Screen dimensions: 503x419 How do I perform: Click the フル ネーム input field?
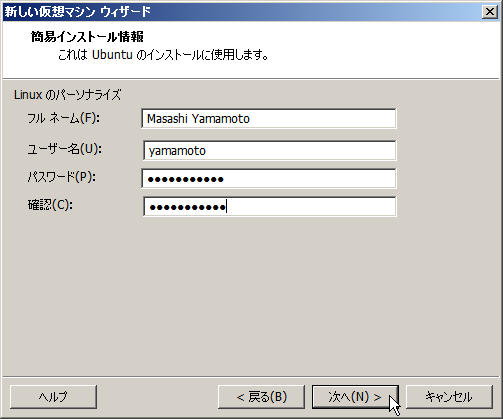point(269,118)
